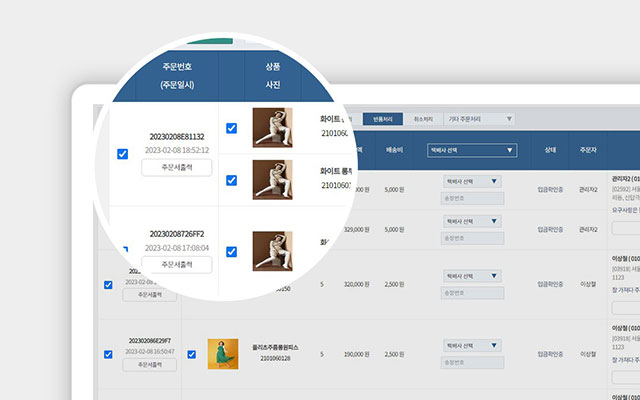640x400 pixels.
Task: Click 주문서출력 for order 20230208726FF2
Action: point(176,265)
